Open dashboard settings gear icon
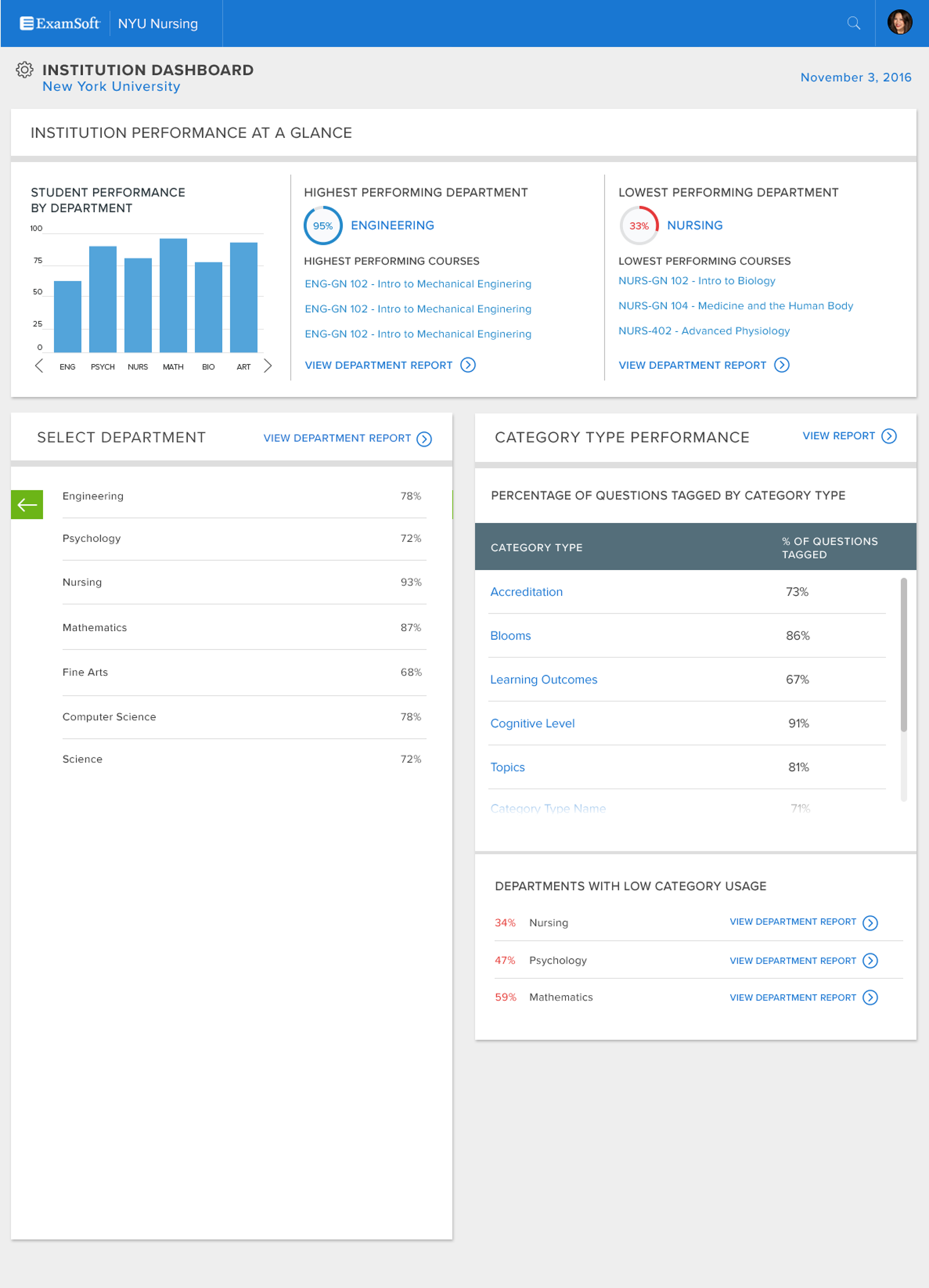929x1288 pixels. [x=24, y=70]
